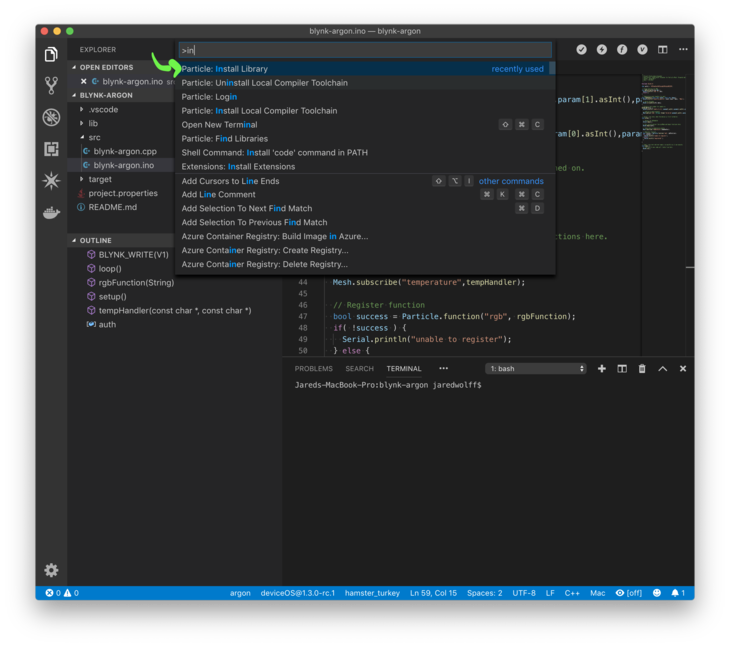Select Particle: Login command

click(x=363, y=97)
